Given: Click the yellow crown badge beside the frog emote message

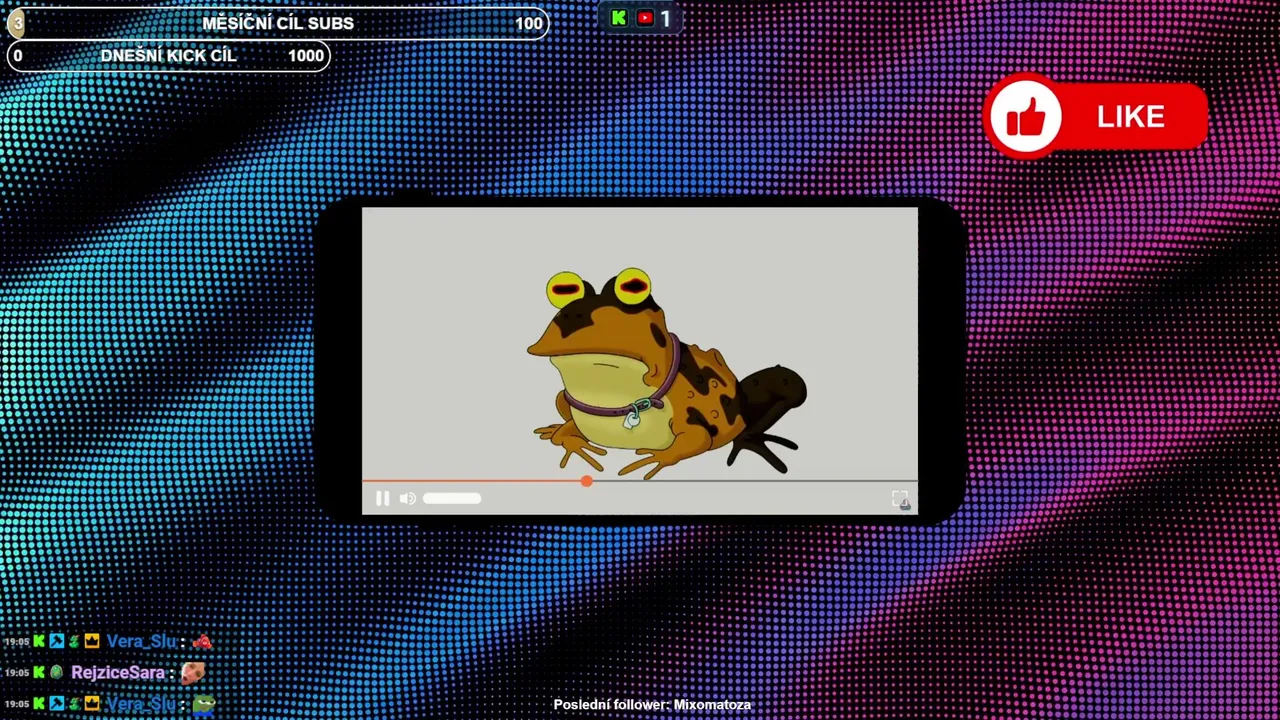Looking at the screenshot, I should [91, 704].
